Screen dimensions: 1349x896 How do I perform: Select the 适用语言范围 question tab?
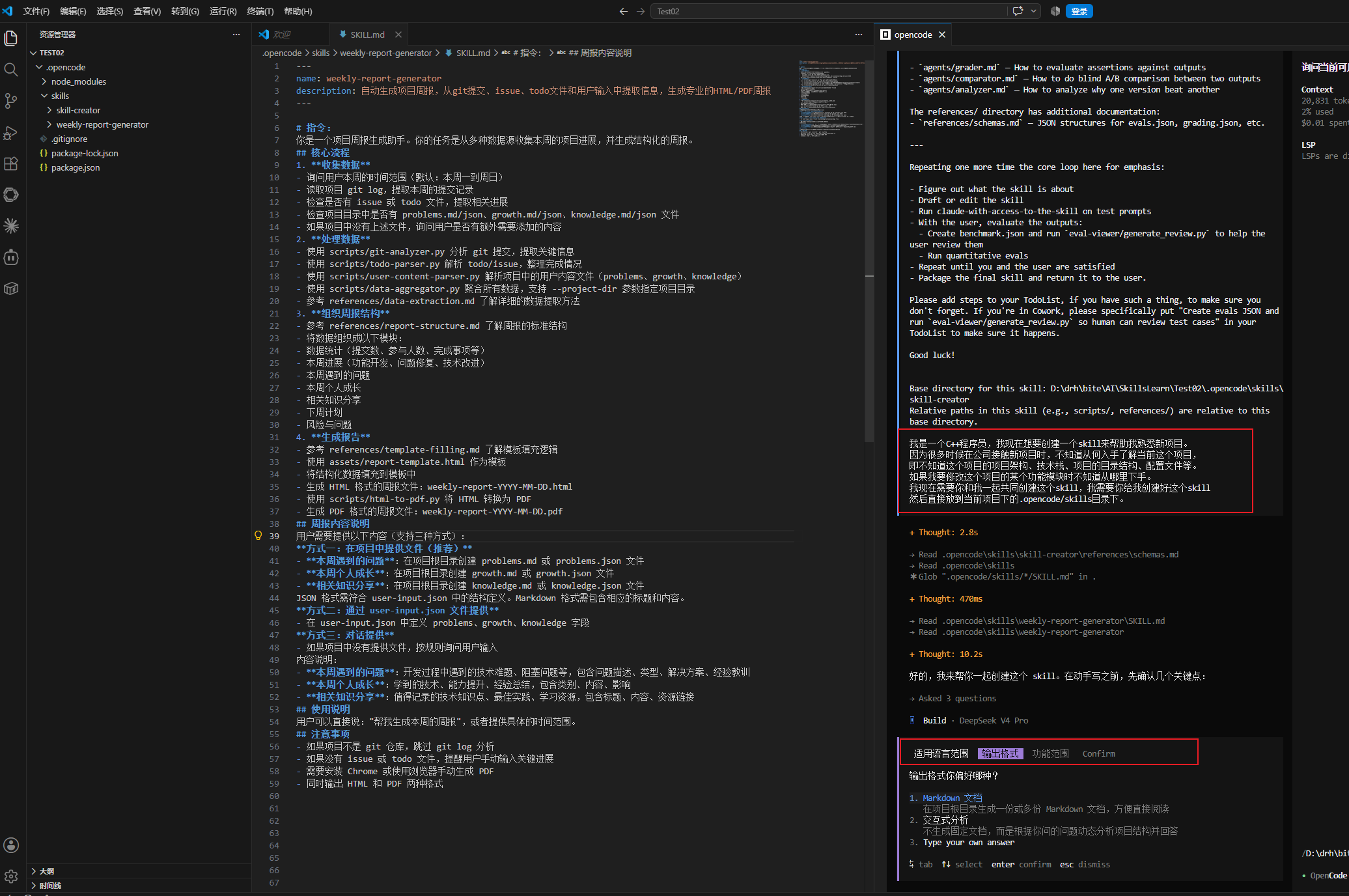pos(941,753)
